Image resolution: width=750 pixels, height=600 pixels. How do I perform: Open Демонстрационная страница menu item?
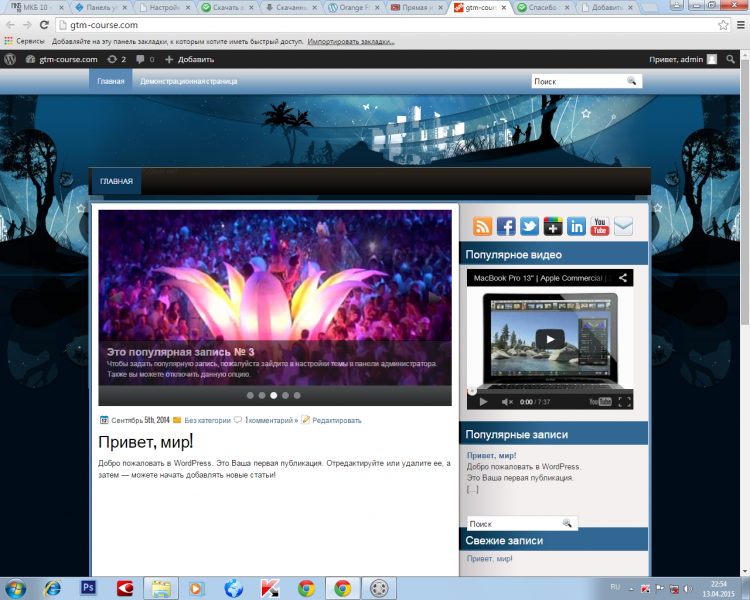click(188, 81)
